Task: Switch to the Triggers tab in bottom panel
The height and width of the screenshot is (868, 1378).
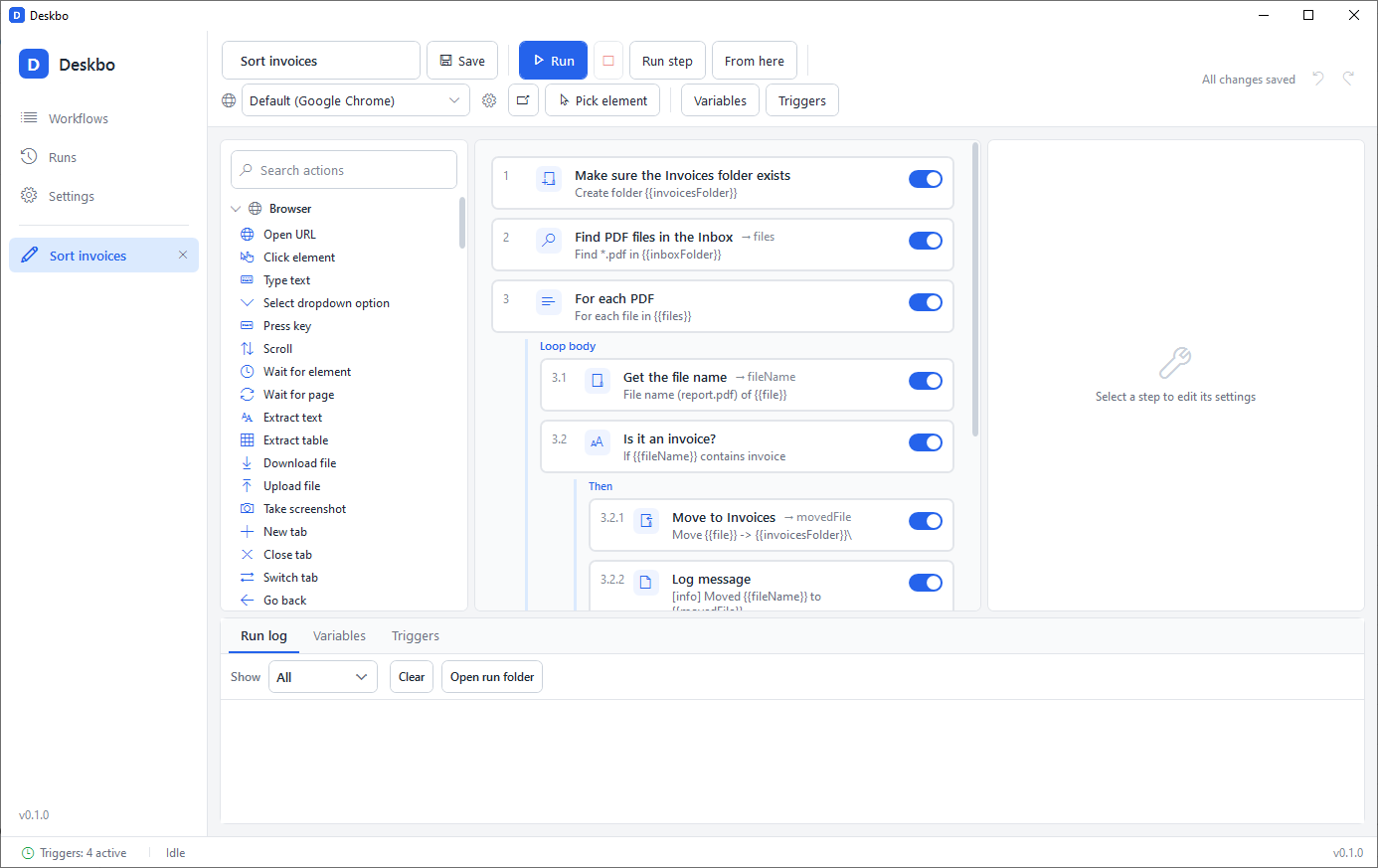Action: [x=416, y=636]
